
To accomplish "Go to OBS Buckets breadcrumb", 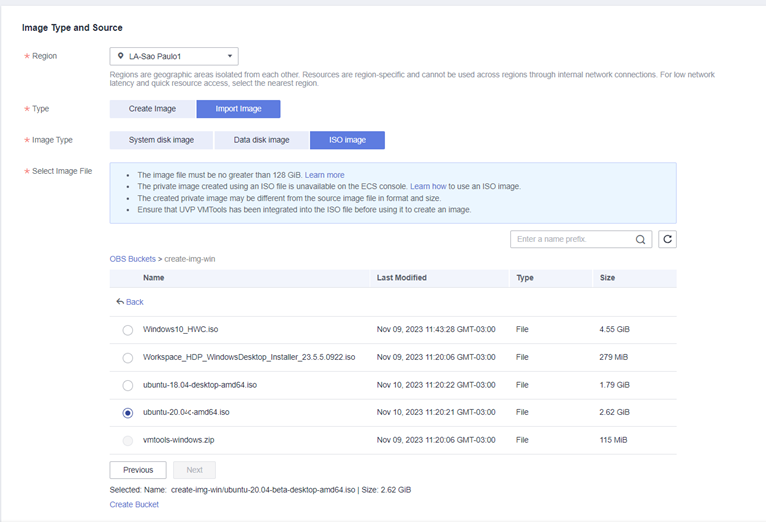I will (x=132, y=259).
